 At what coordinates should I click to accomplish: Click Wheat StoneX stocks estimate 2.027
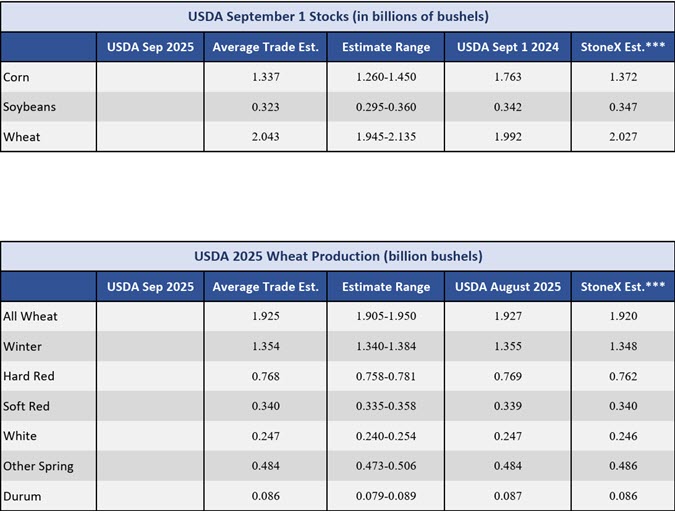pos(623,137)
